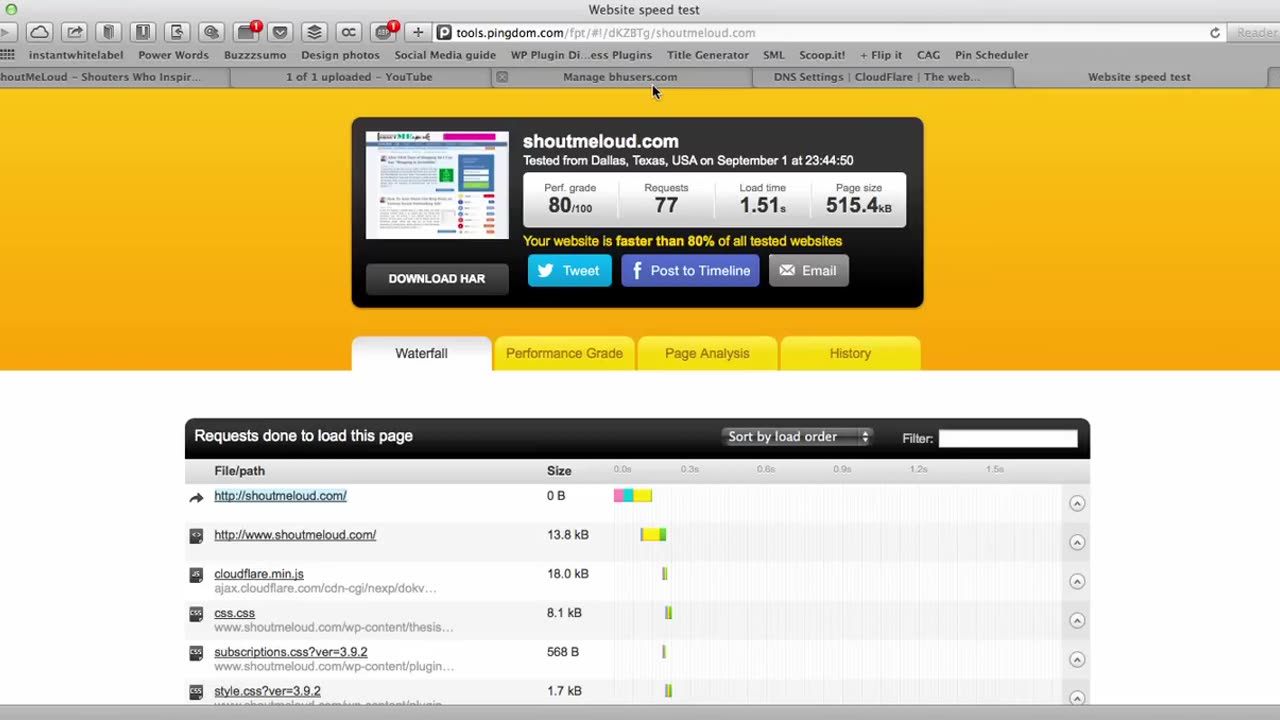Click the CSS icon beside subscriptions.css
This screenshot has height=720, width=1280.
(196, 653)
